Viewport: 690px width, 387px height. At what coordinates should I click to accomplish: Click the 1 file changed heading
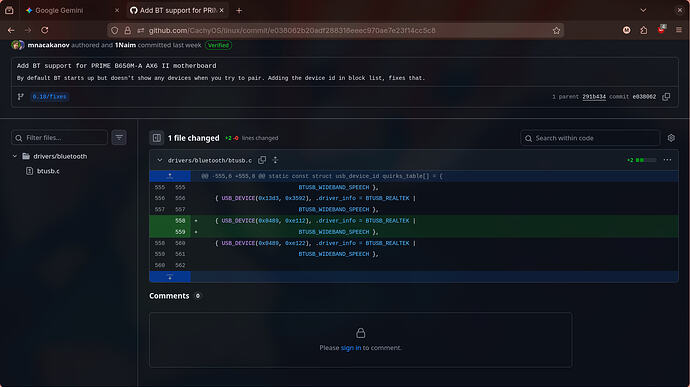pos(194,138)
